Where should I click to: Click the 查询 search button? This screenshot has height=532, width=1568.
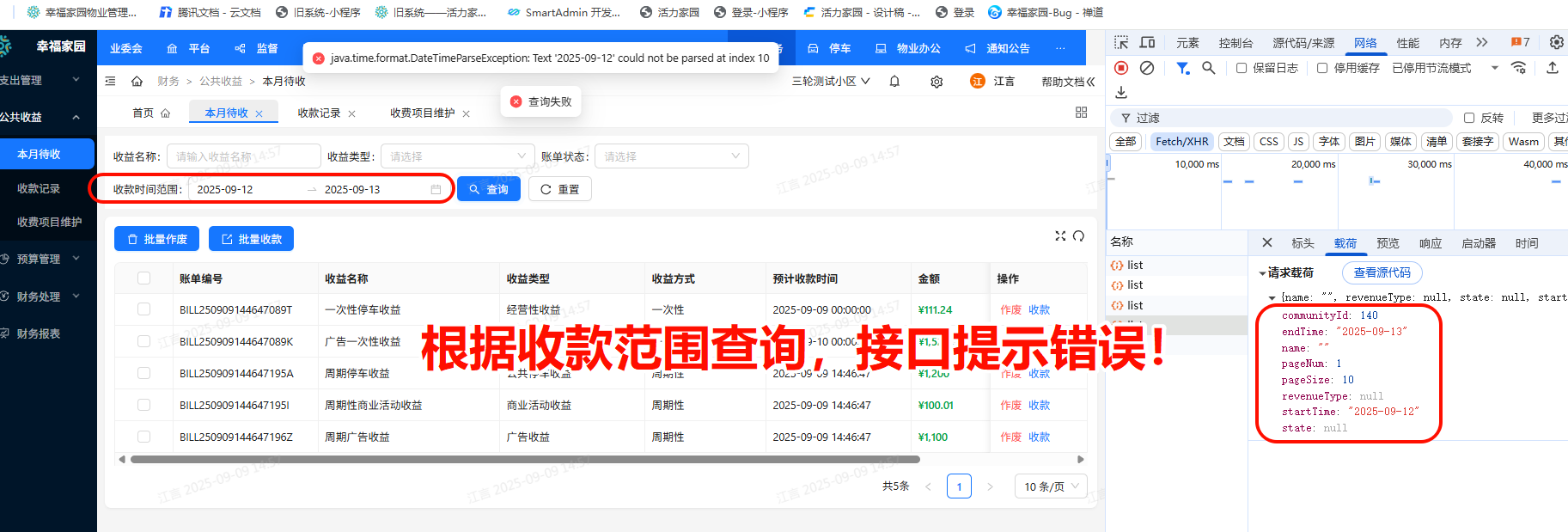point(489,189)
